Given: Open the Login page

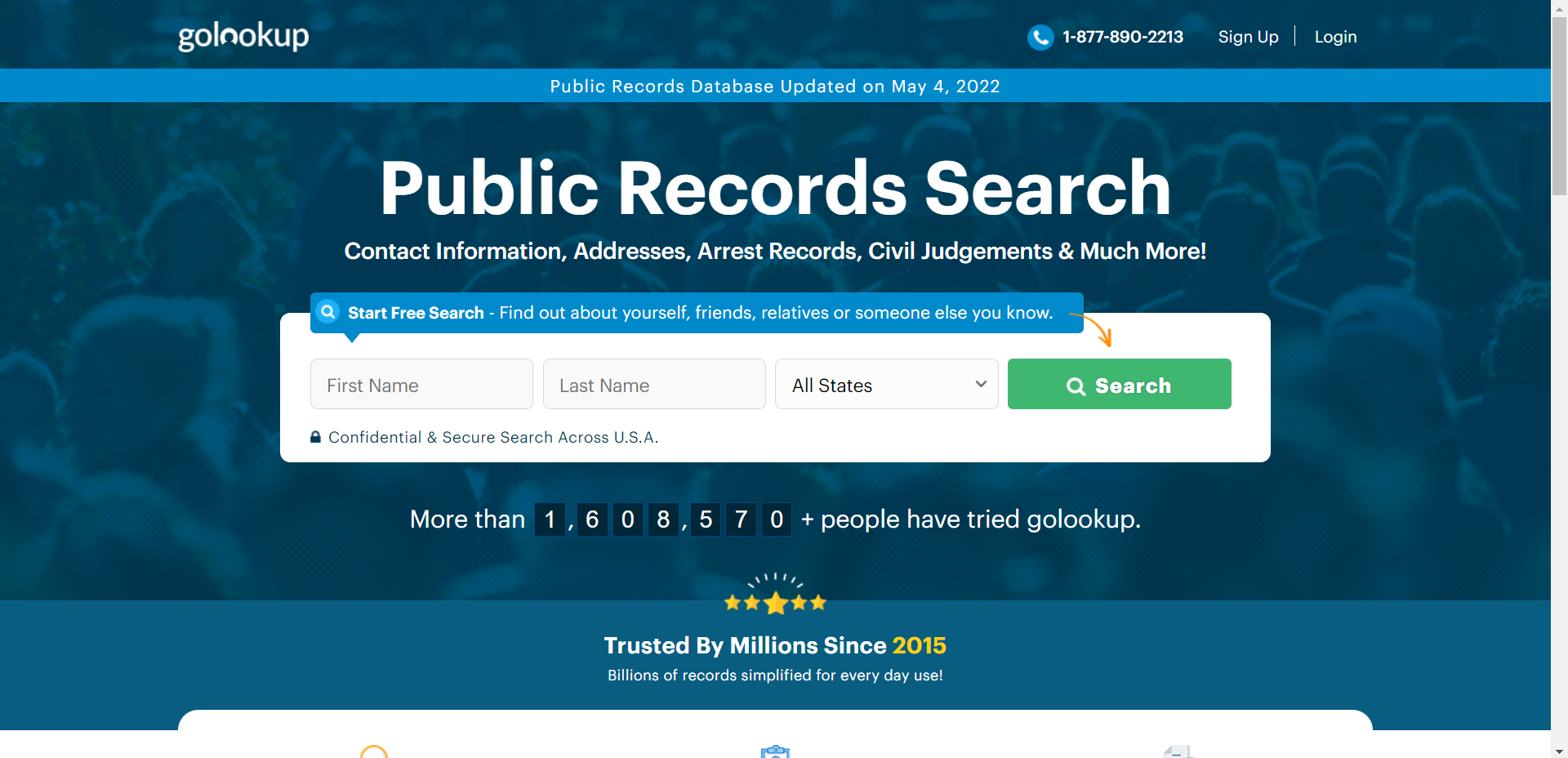Looking at the screenshot, I should coord(1335,37).
